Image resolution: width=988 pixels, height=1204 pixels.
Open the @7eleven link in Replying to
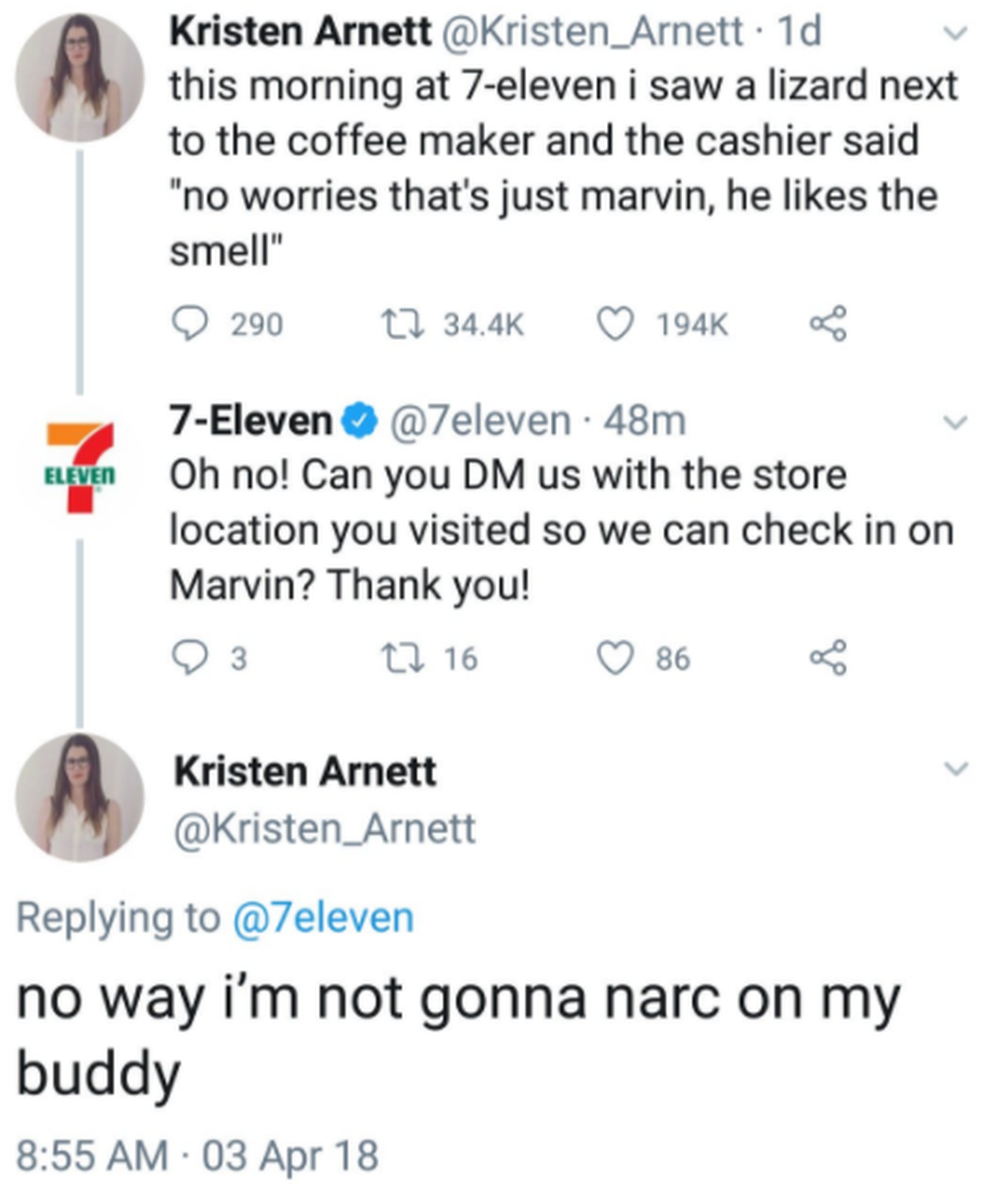pyautogui.click(x=323, y=918)
